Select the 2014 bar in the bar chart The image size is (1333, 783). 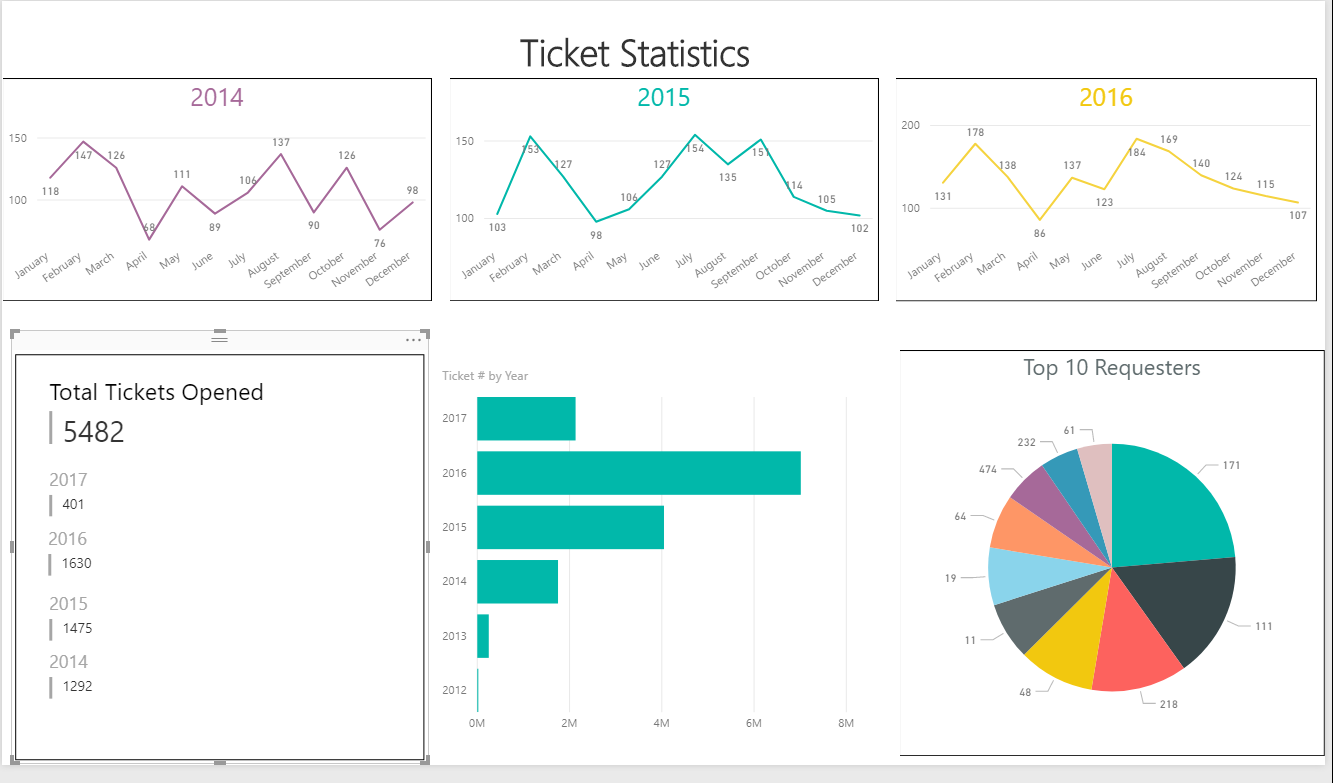[x=517, y=581]
